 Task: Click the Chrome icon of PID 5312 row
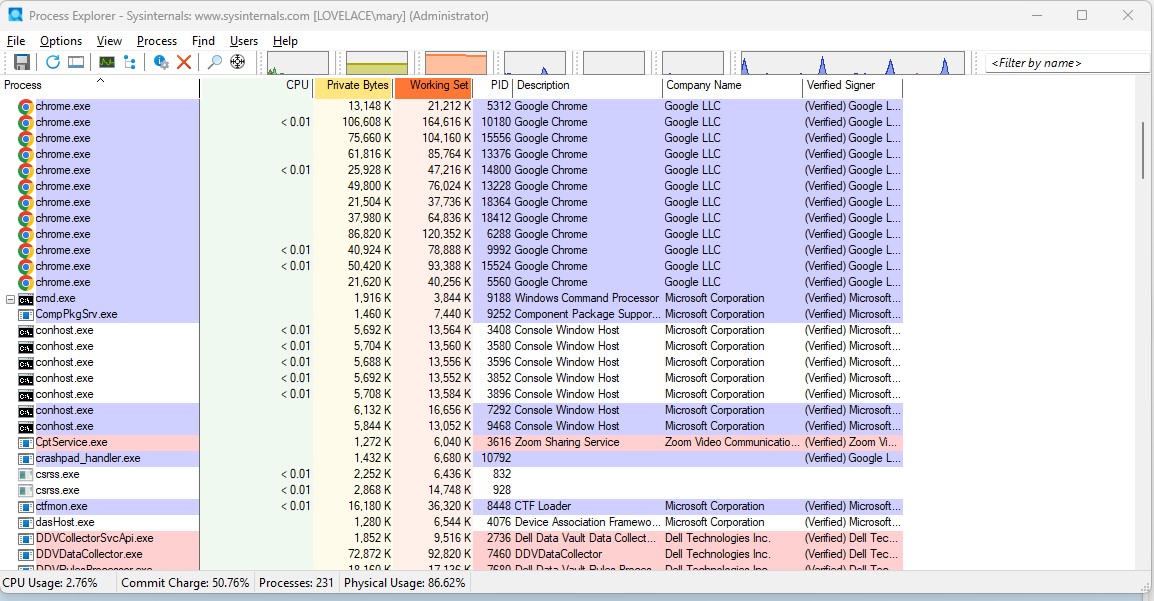[x=26, y=107]
